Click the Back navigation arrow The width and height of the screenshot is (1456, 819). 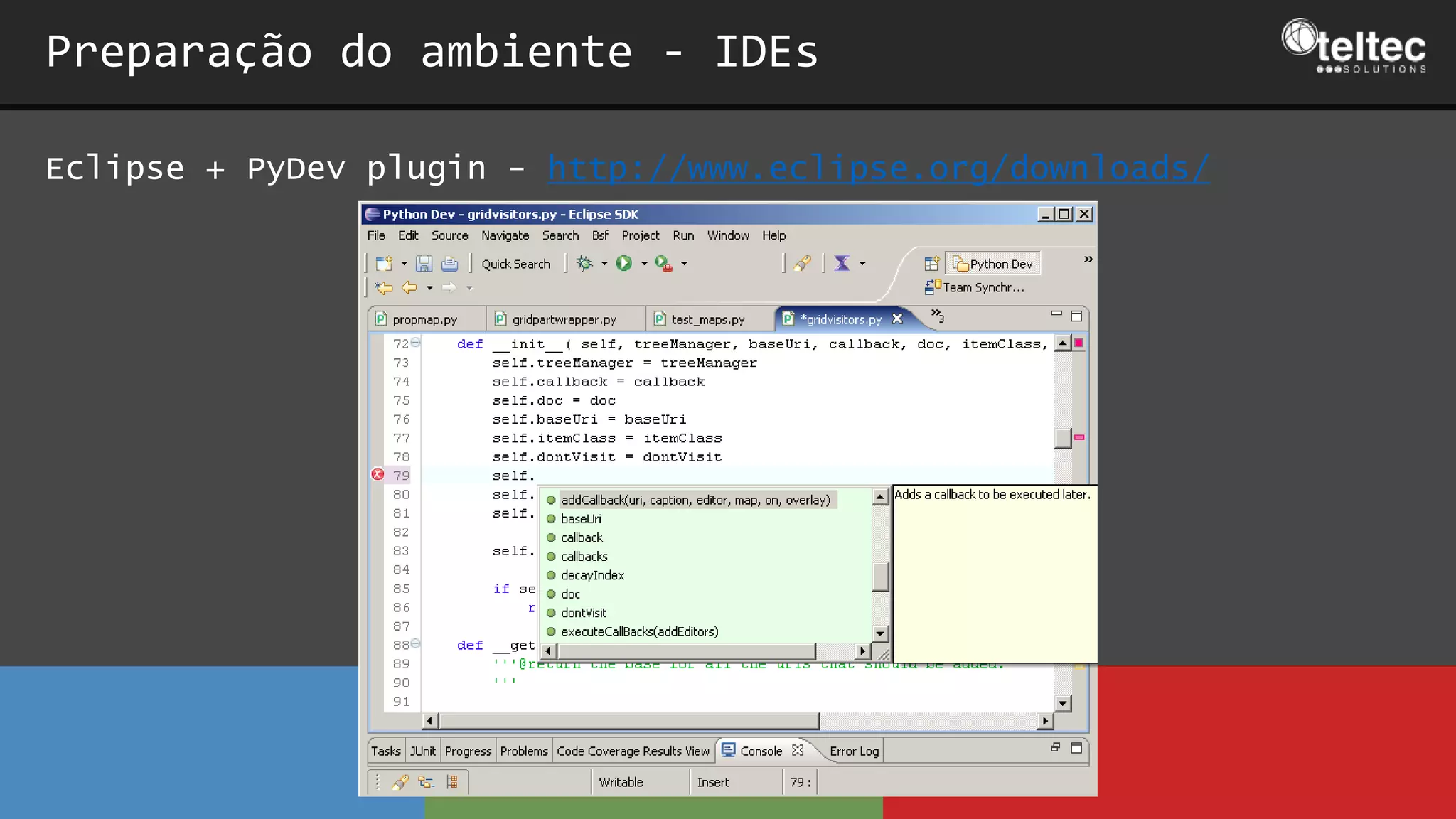click(x=409, y=287)
